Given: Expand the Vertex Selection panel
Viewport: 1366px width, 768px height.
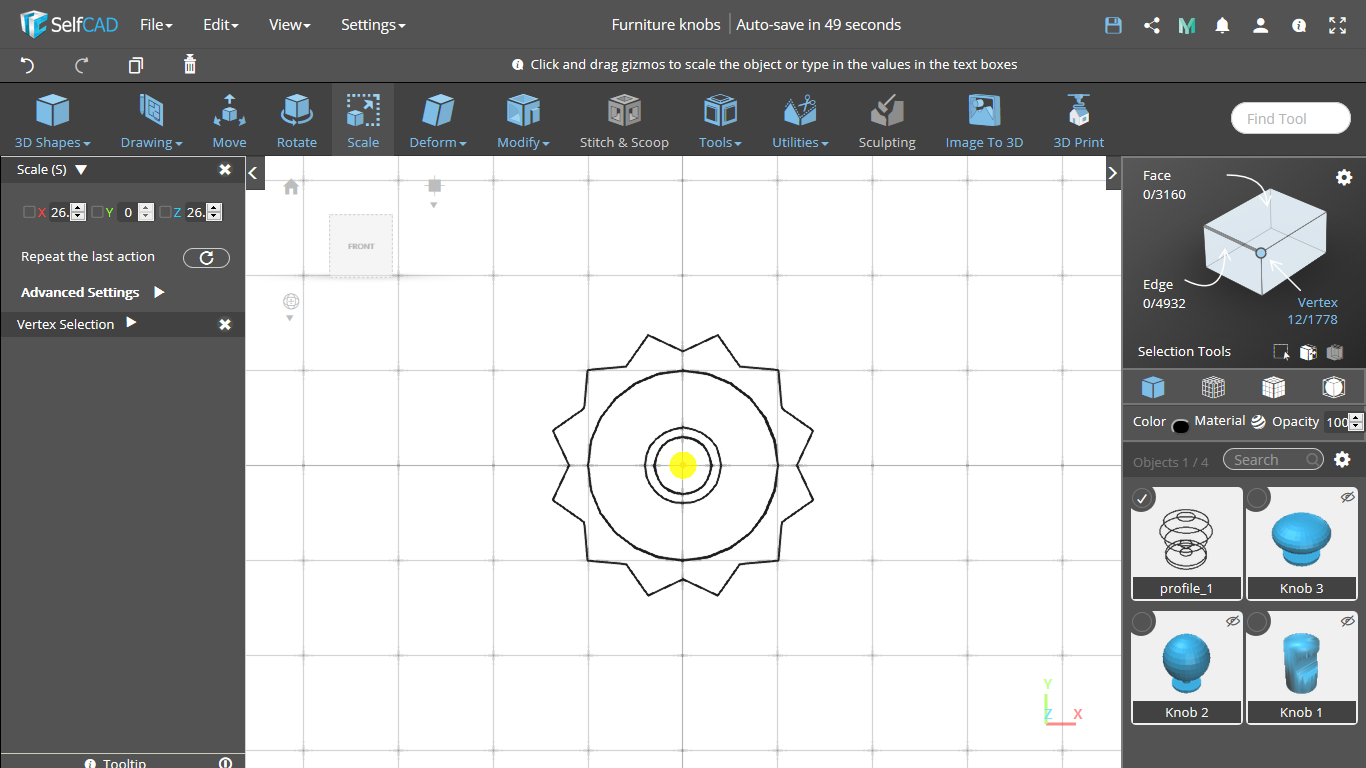Looking at the screenshot, I should [130, 323].
